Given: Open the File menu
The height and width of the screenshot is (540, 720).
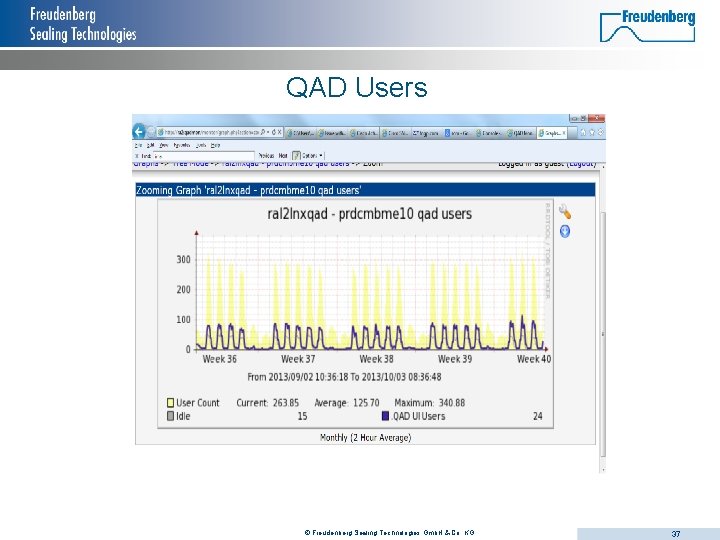Looking at the screenshot, I should [x=138, y=145].
